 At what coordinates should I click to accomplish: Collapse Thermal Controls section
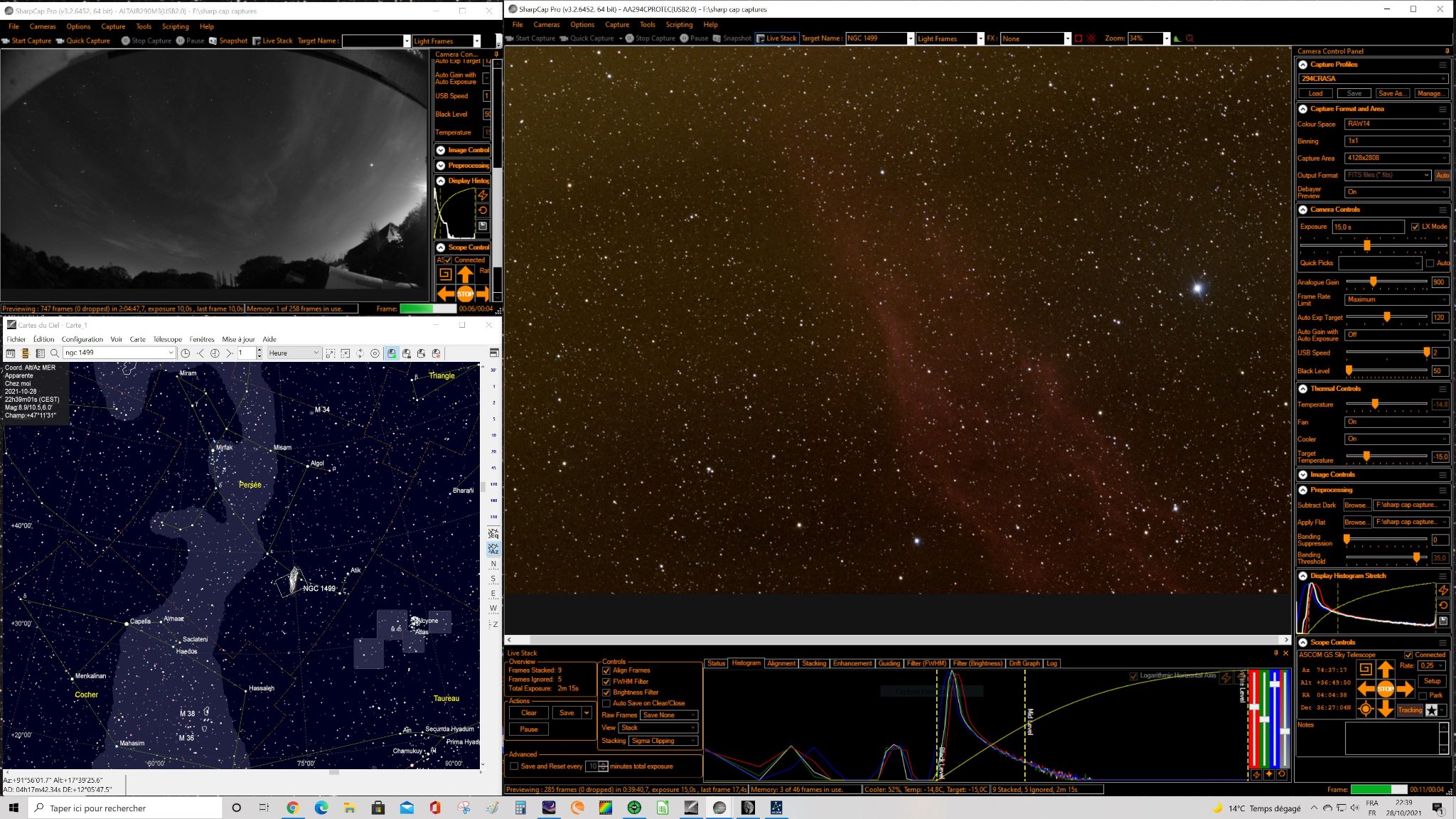[x=1303, y=389]
